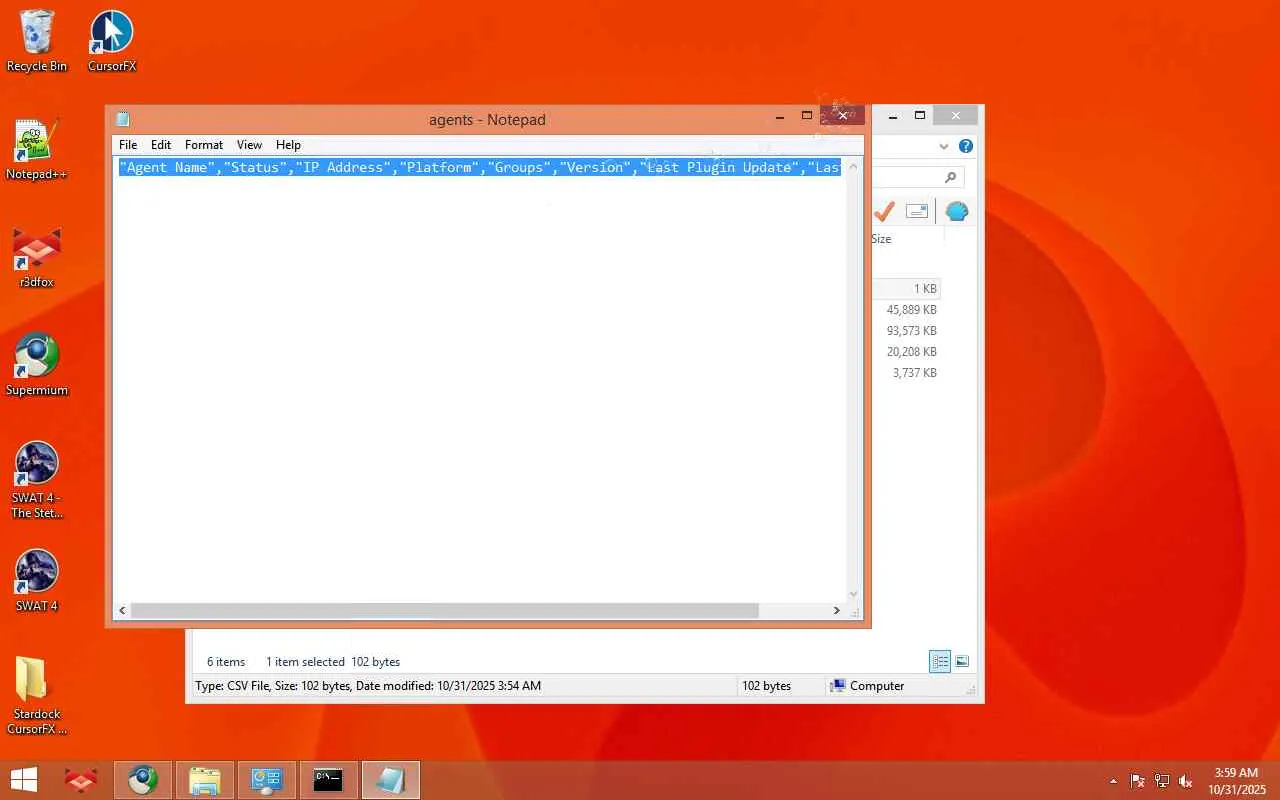Viewport: 1280px width, 800px height.
Task: Open the Recycle Bin desktop icon
Action: click(37, 41)
